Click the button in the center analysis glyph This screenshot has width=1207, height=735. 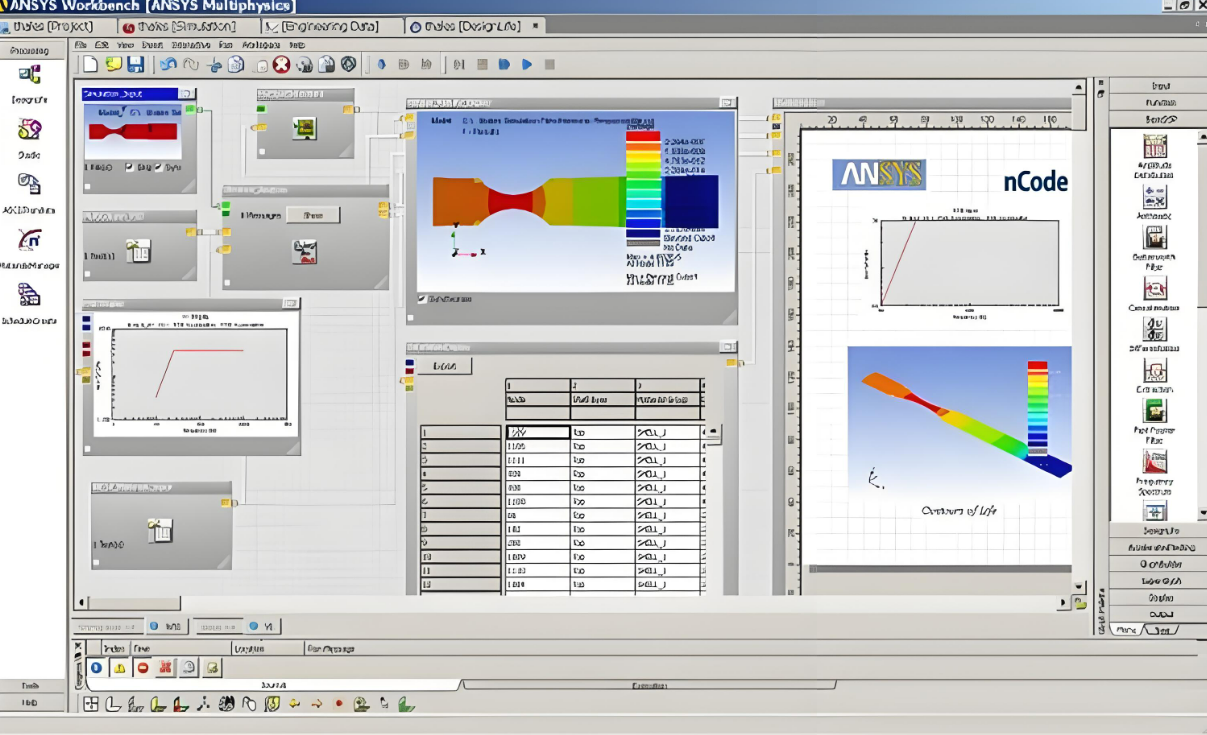point(312,215)
